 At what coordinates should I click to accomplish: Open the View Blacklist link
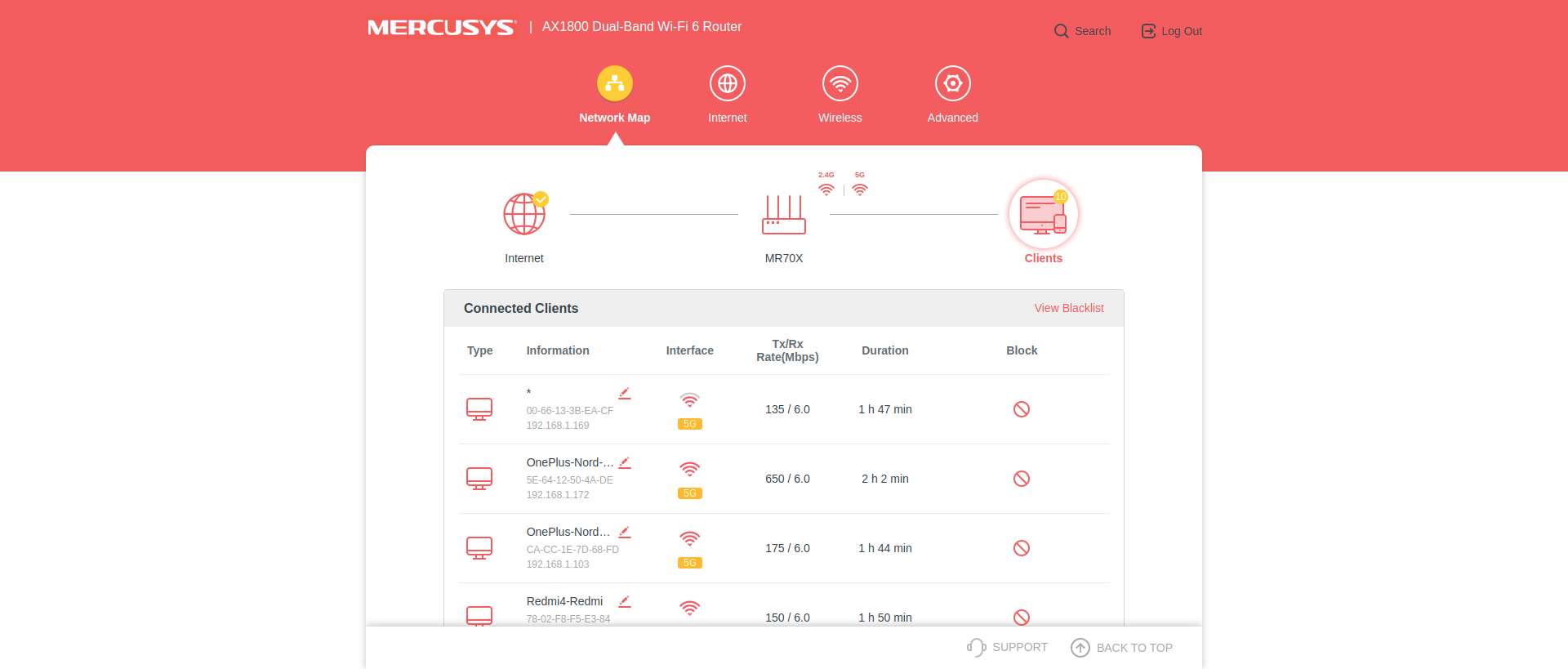click(1068, 308)
